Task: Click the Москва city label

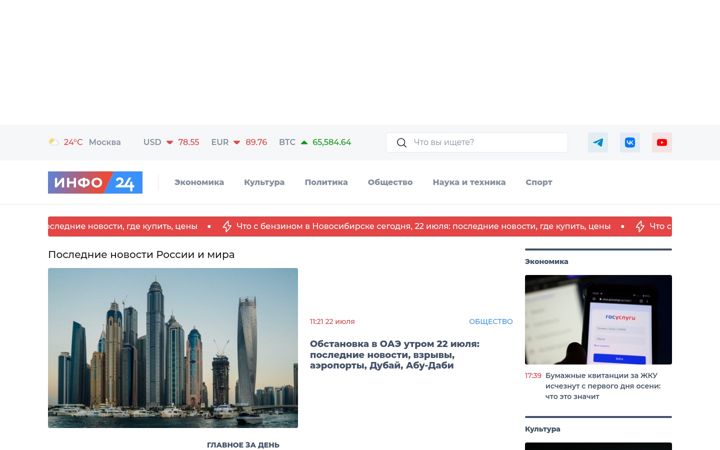Action: click(105, 142)
